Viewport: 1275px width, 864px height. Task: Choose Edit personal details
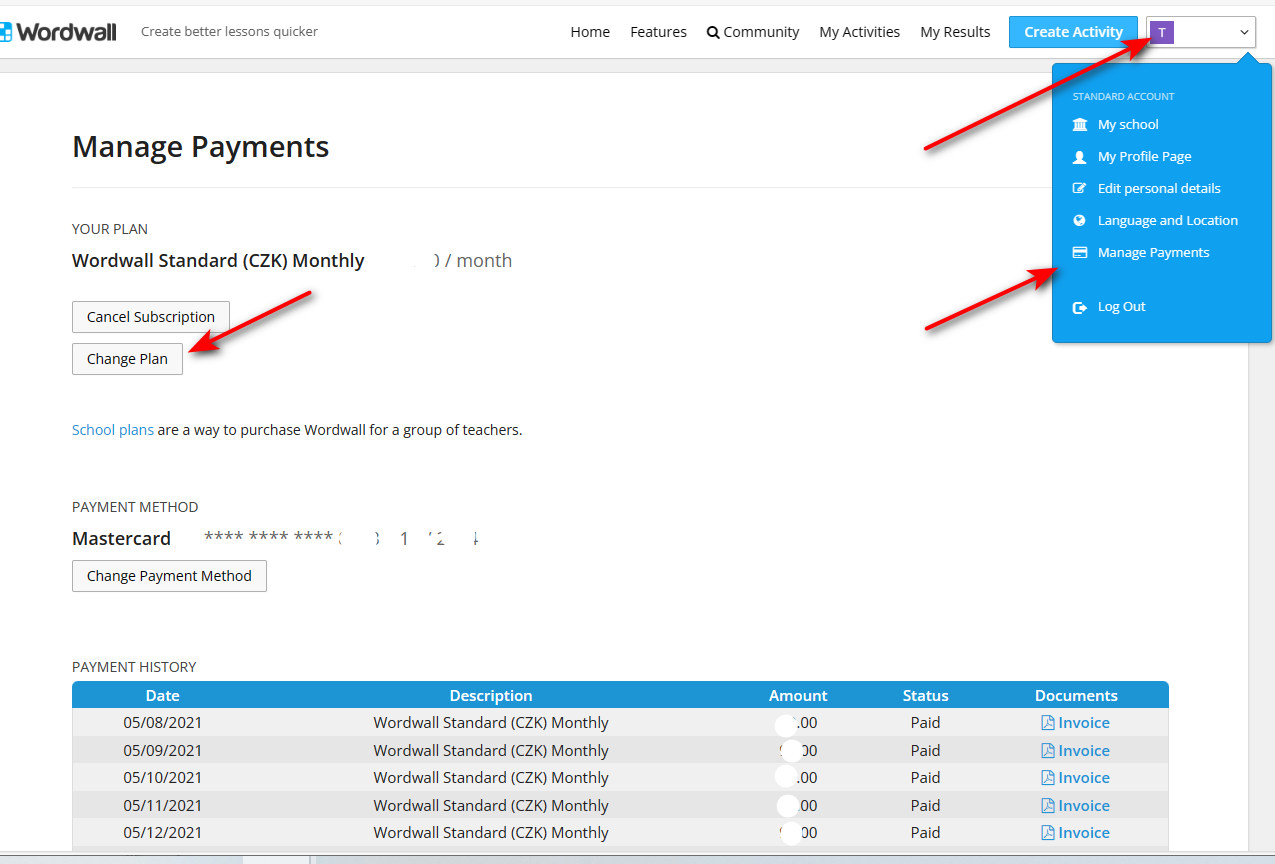point(1159,189)
